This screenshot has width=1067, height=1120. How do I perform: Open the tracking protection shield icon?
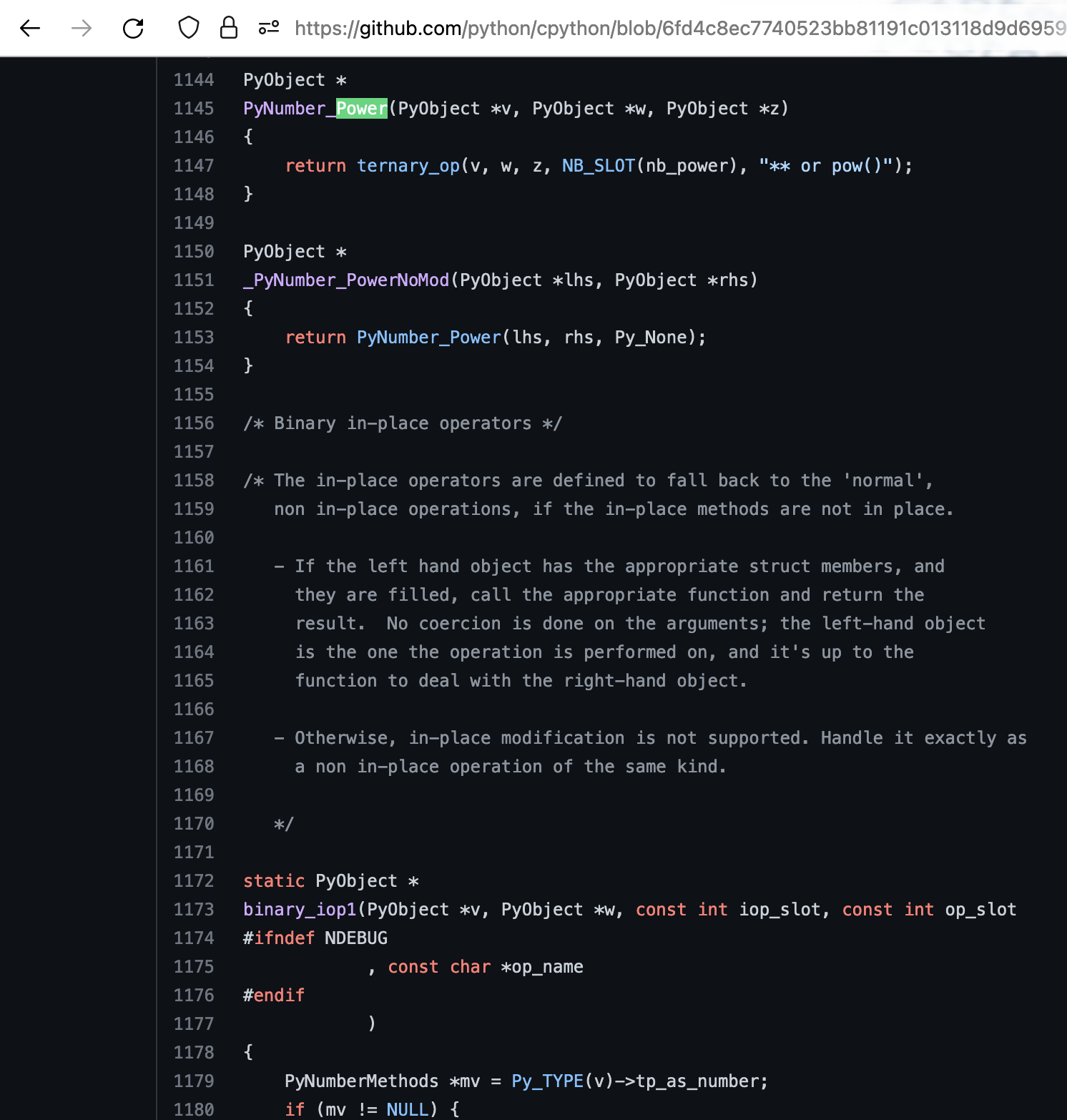point(189,28)
